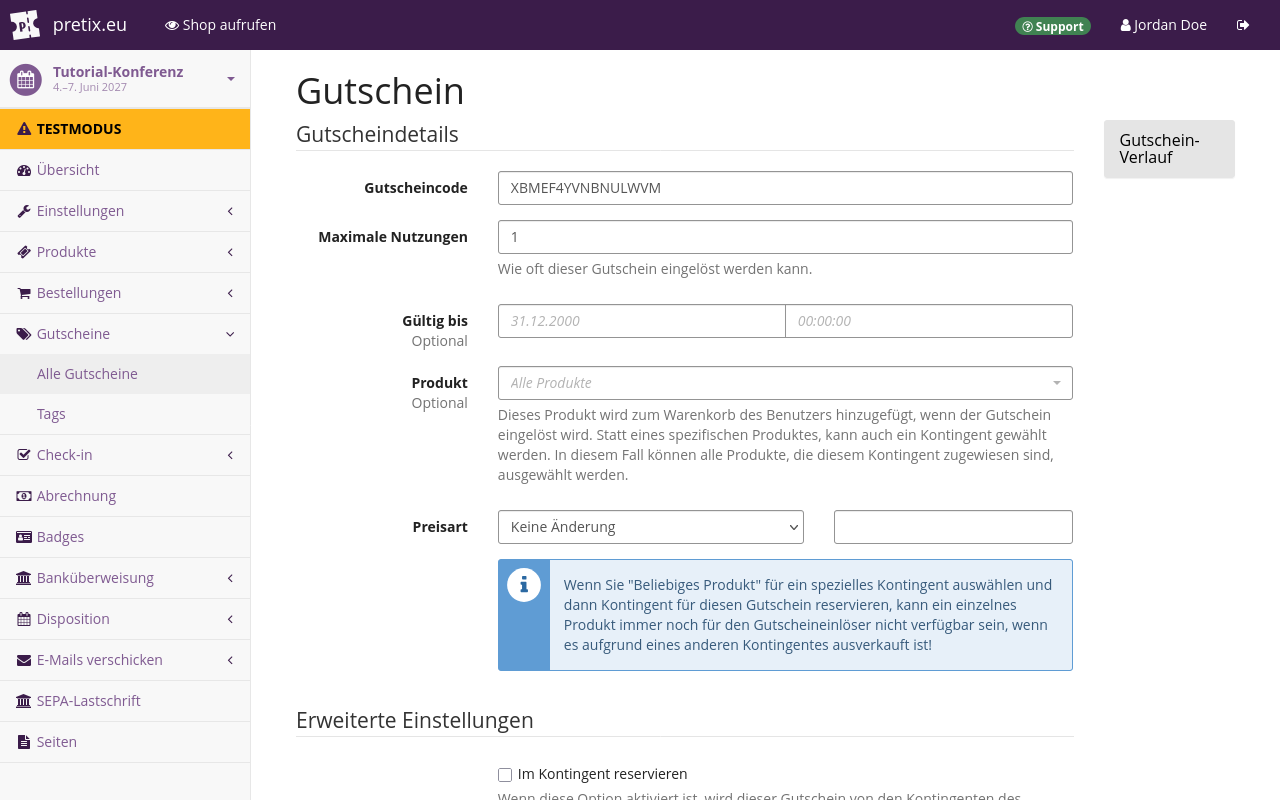
Task: Click the pretix.eu brand link
Action: tap(90, 25)
